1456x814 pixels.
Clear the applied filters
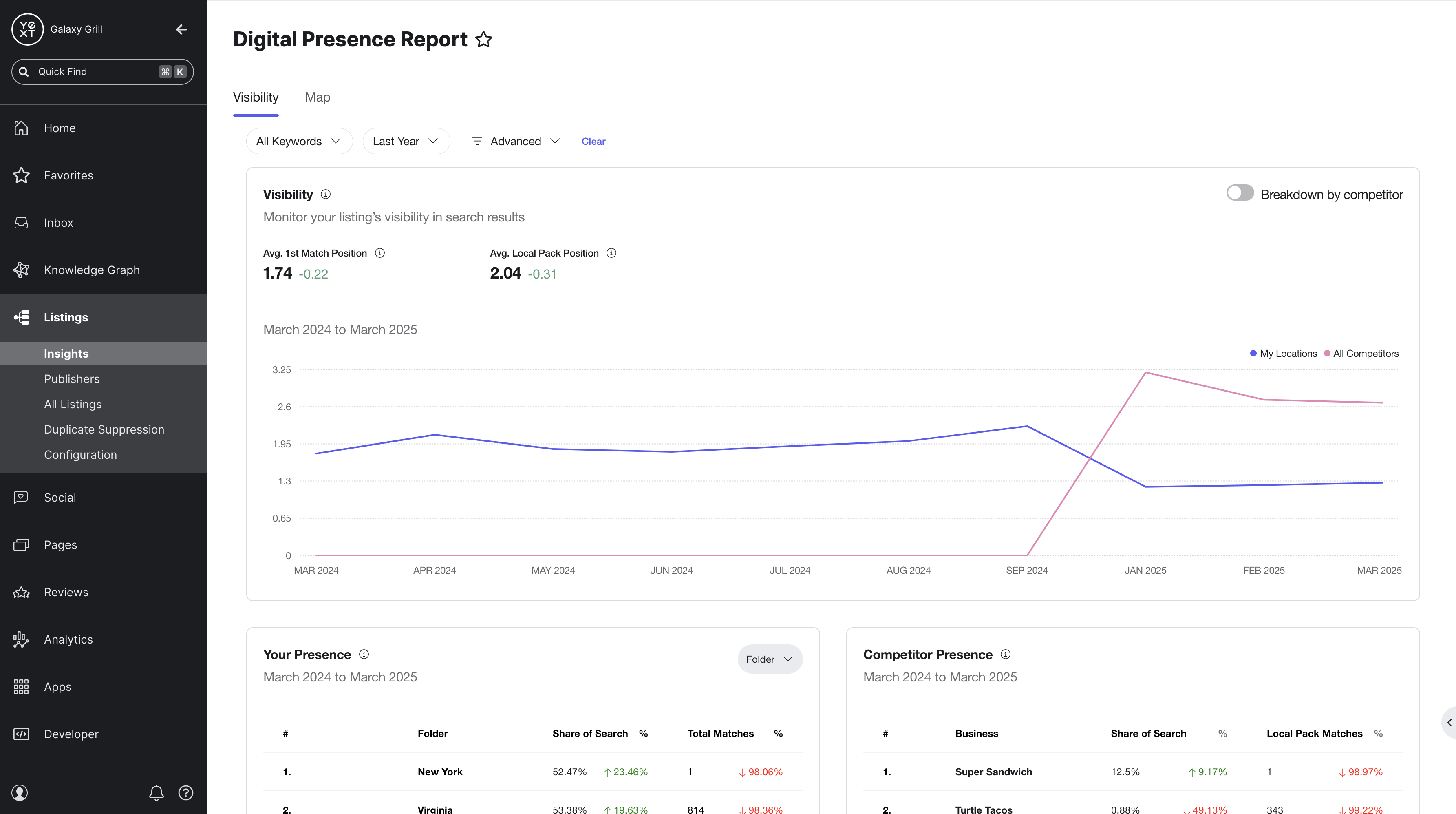(x=593, y=142)
